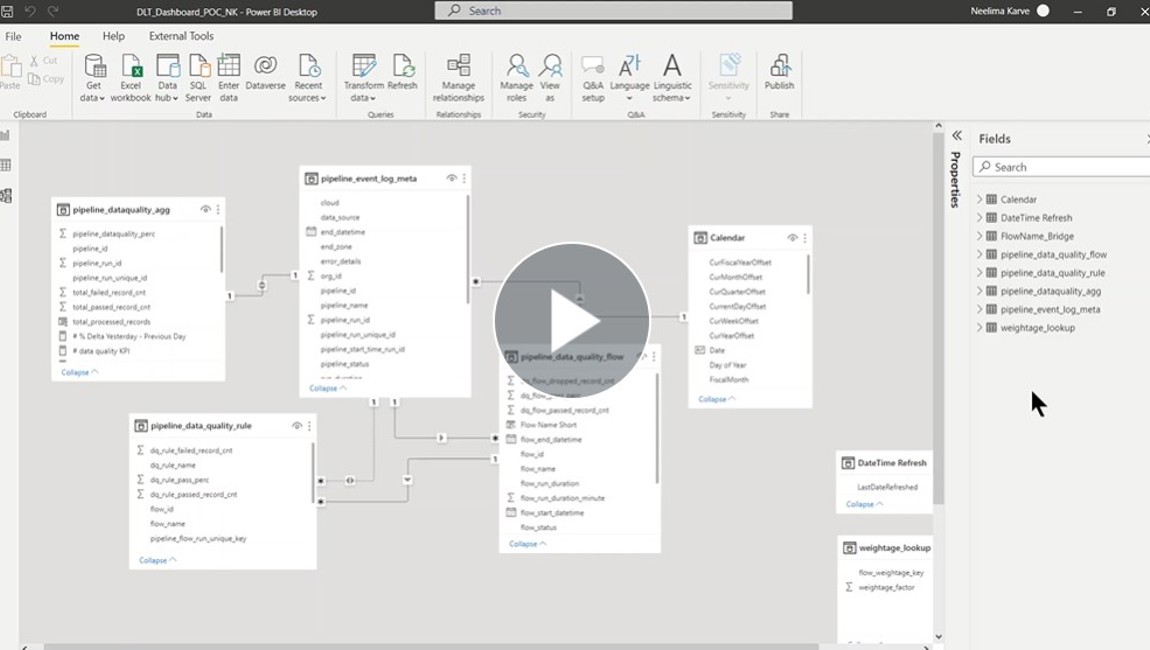This screenshot has width=1150, height=650.
Task: Open the Dataverse connector
Action: point(265,67)
